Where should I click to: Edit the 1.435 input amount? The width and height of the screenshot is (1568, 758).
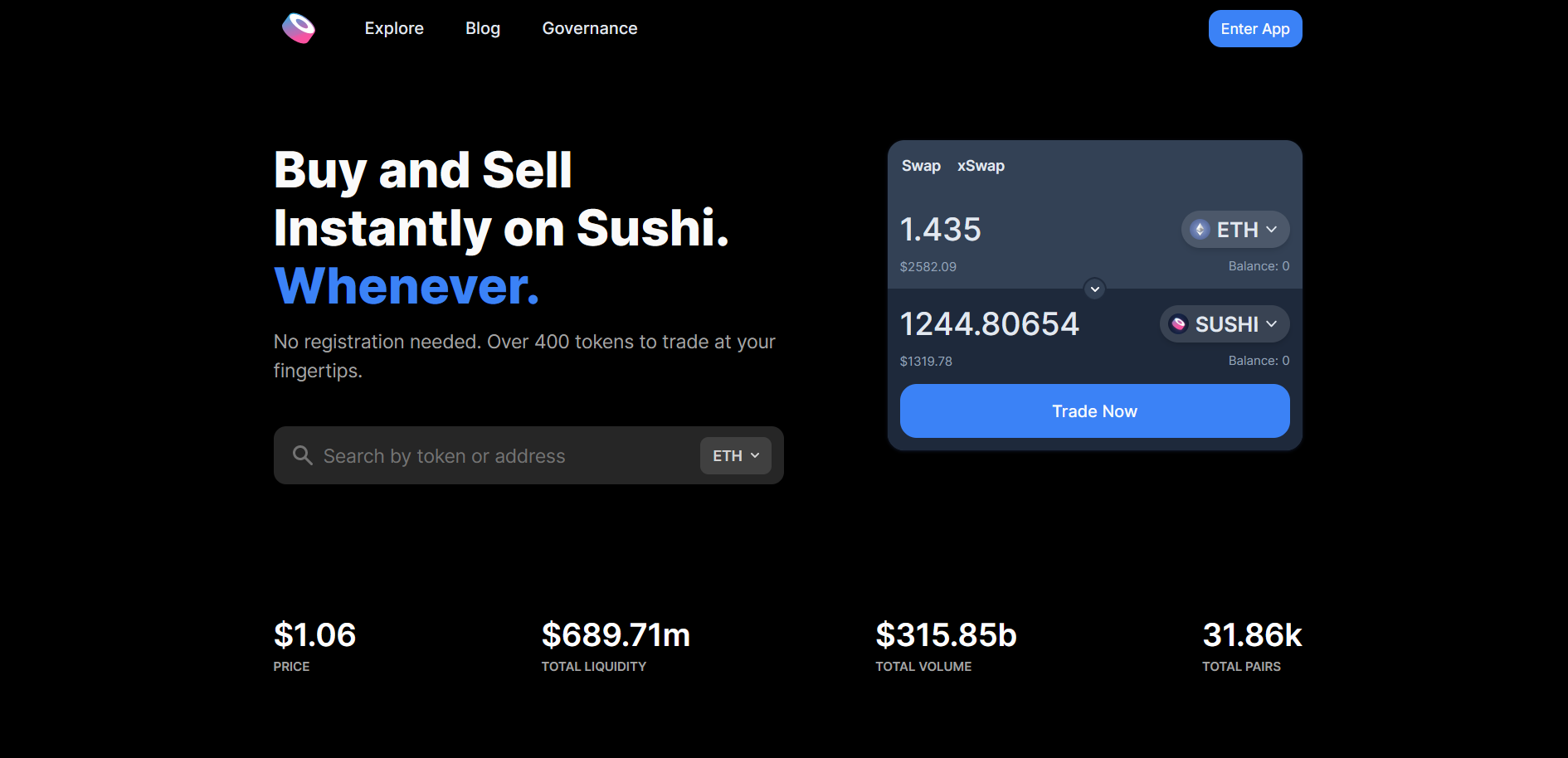[x=941, y=230]
